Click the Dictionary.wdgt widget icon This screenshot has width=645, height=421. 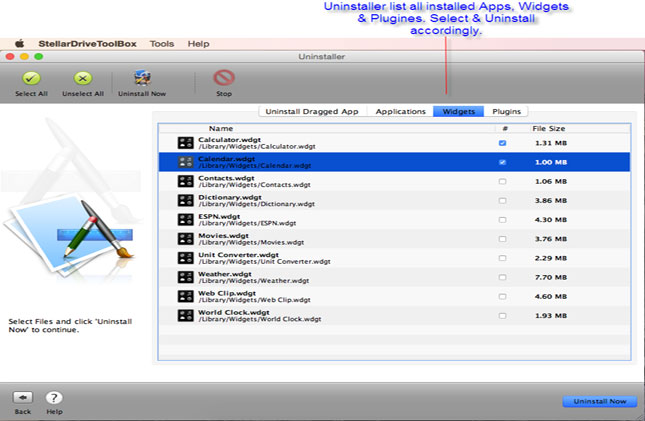(186, 200)
